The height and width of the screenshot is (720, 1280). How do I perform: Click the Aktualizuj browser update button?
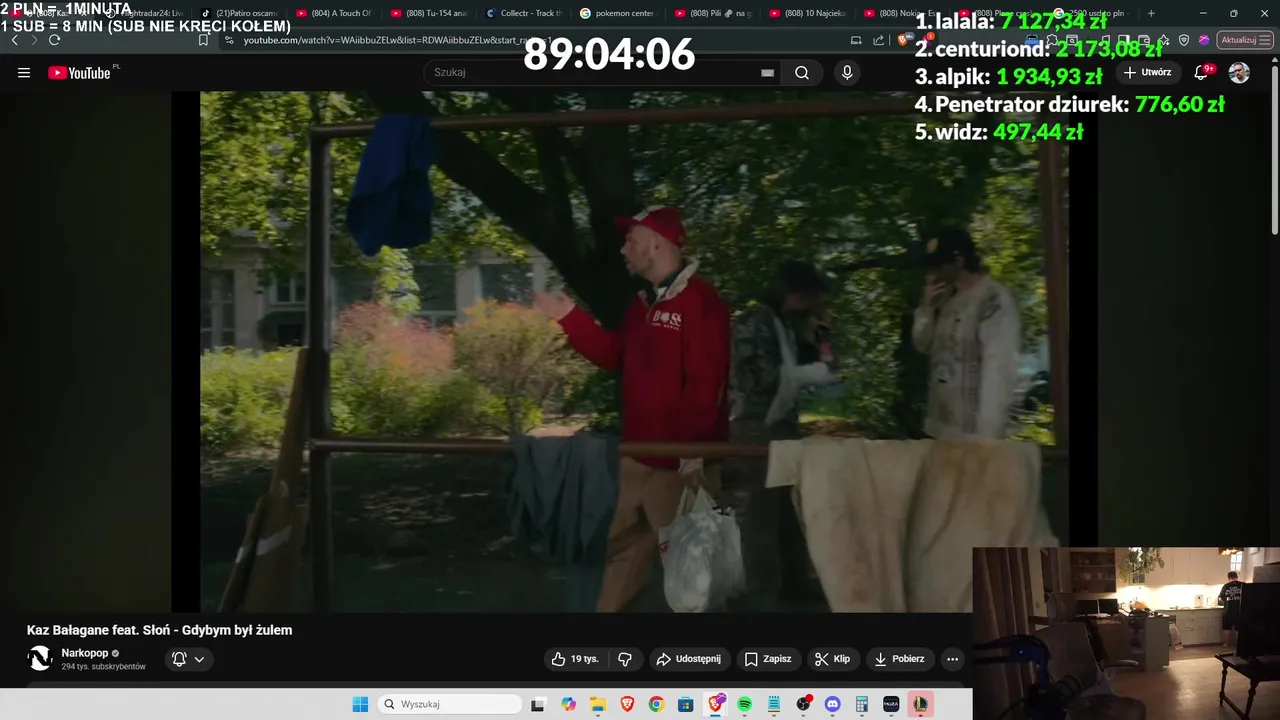tap(1245, 40)
